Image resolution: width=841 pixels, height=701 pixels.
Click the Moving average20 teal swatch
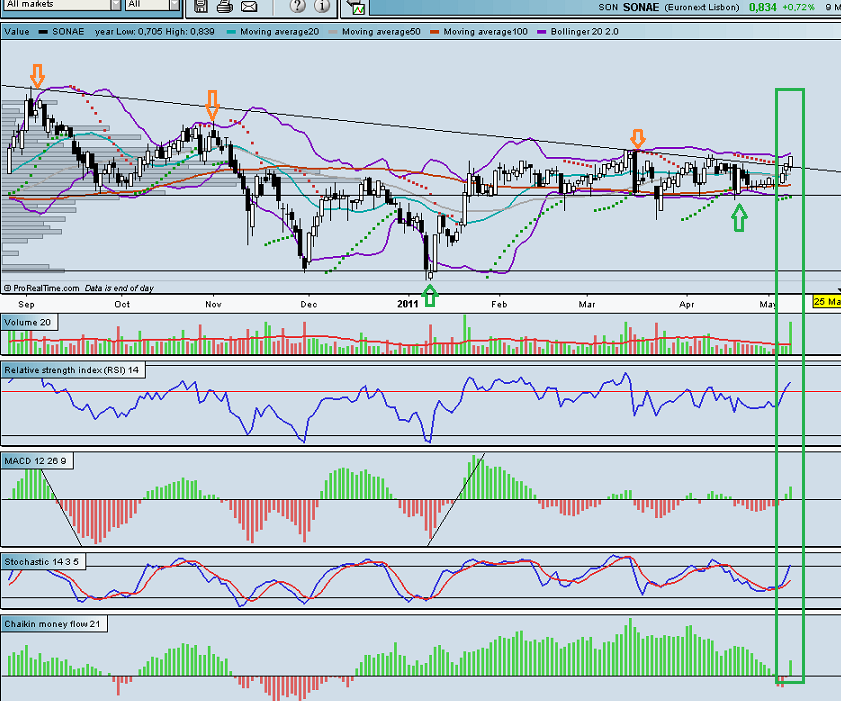231,32
